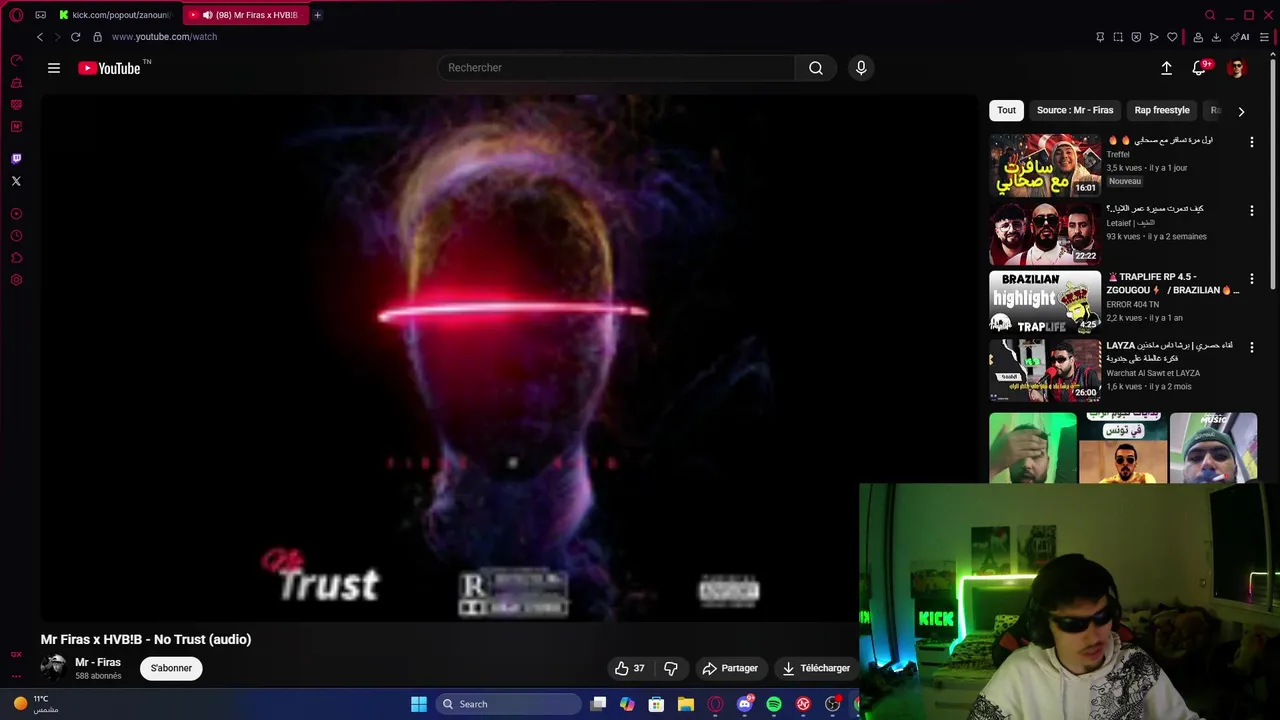
Task: Open the Opera tab search magnifier
Action: [x=1210, y=15]
